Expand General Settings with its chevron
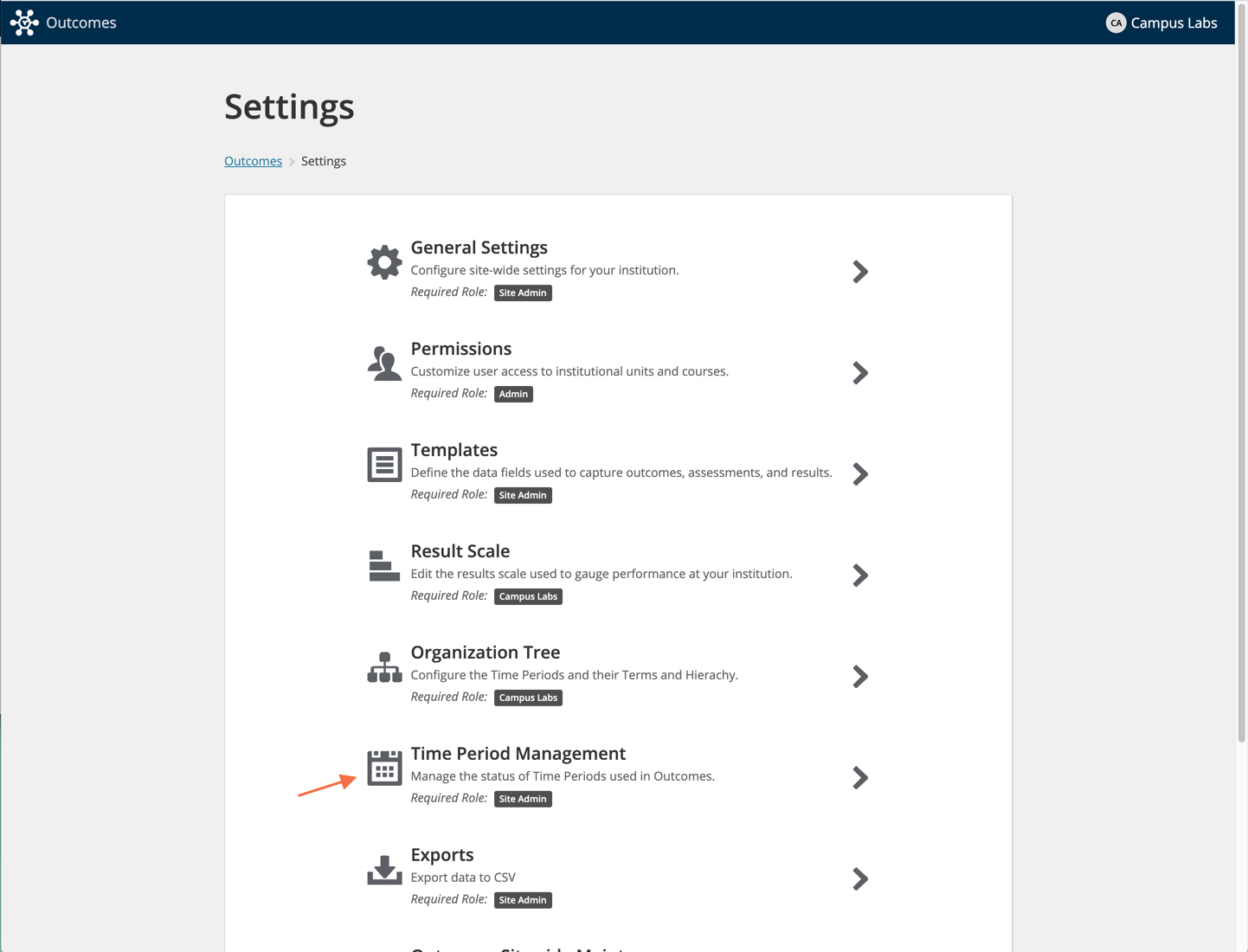 (x=859, y=272)
